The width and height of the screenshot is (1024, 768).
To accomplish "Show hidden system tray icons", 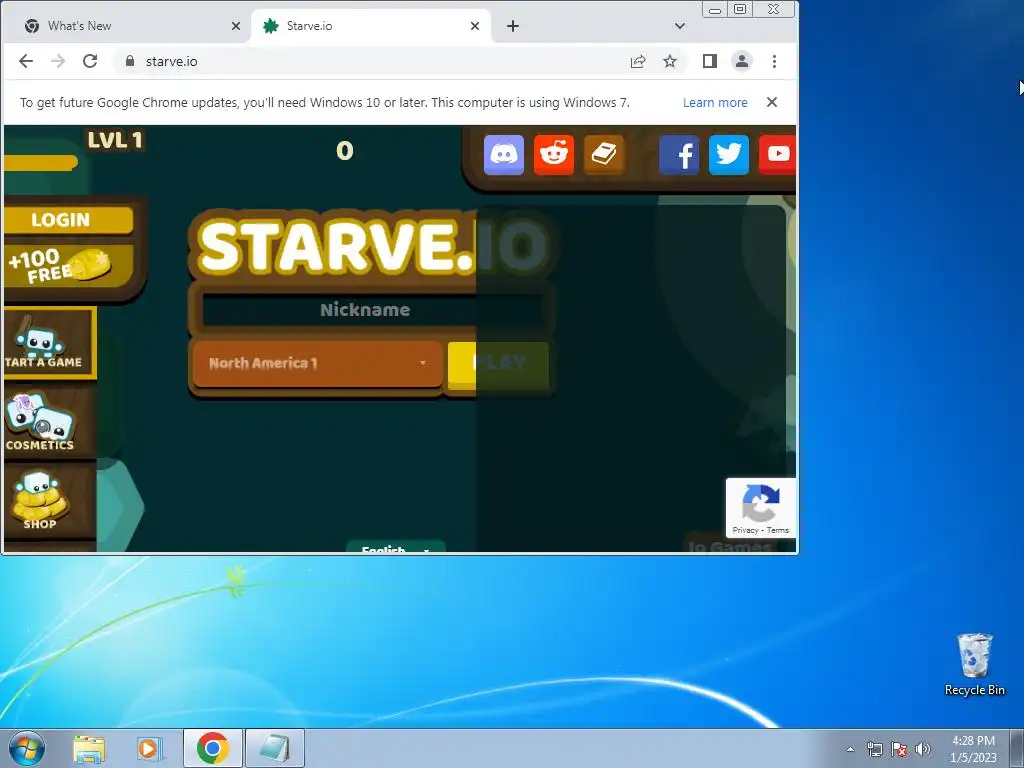I will click(850, 749).
